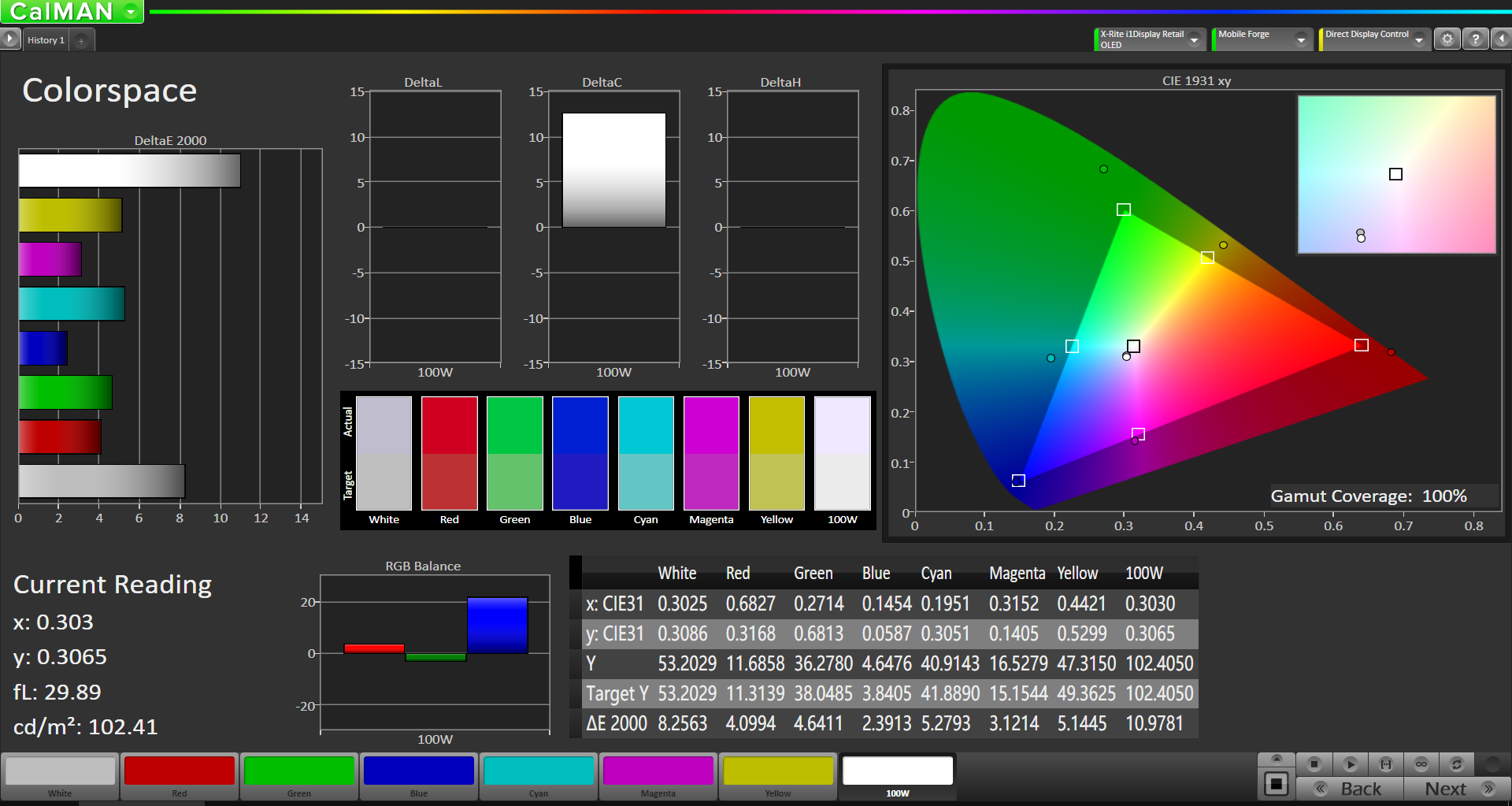Click the Magenta actual/target swatch comparison

point(711,453)
